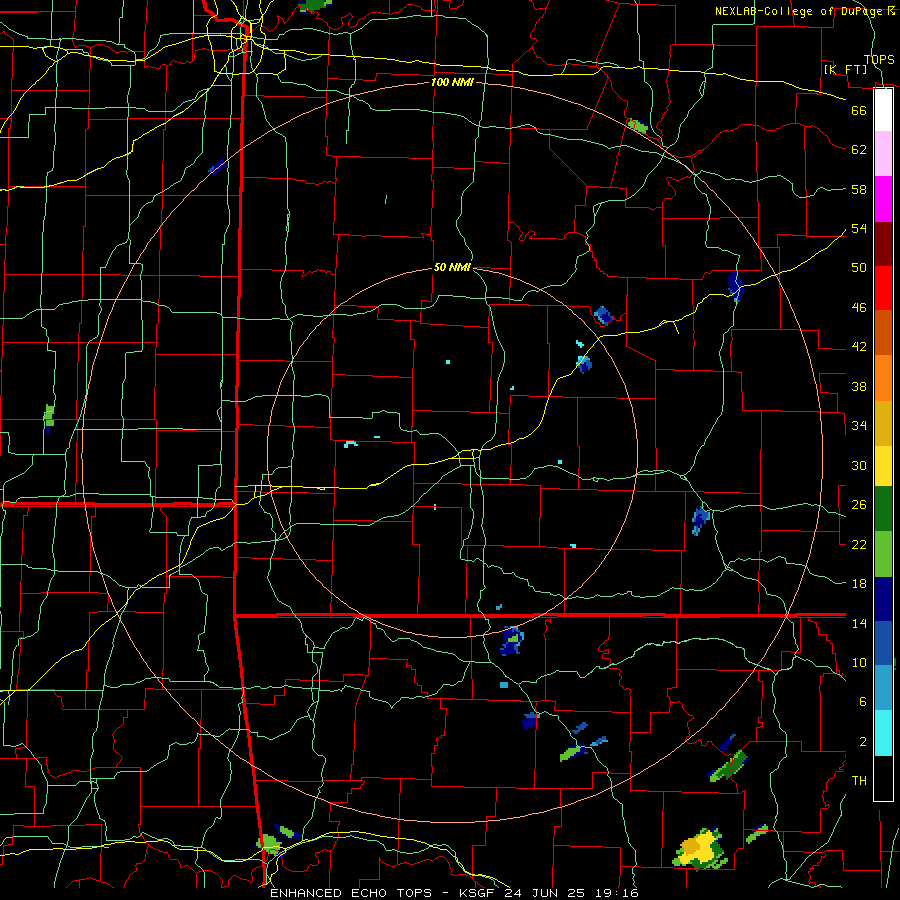
Task: Click the 6 legend scale number
Action: (x=862, y=701)
